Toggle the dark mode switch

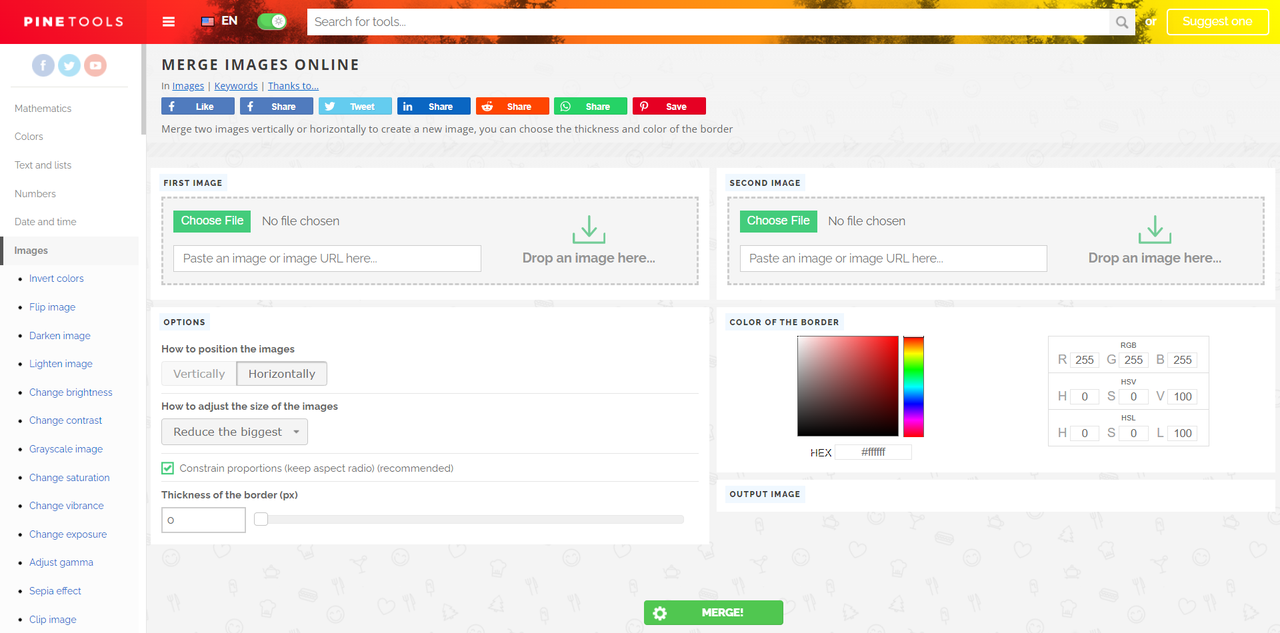(x=272, y=22)
